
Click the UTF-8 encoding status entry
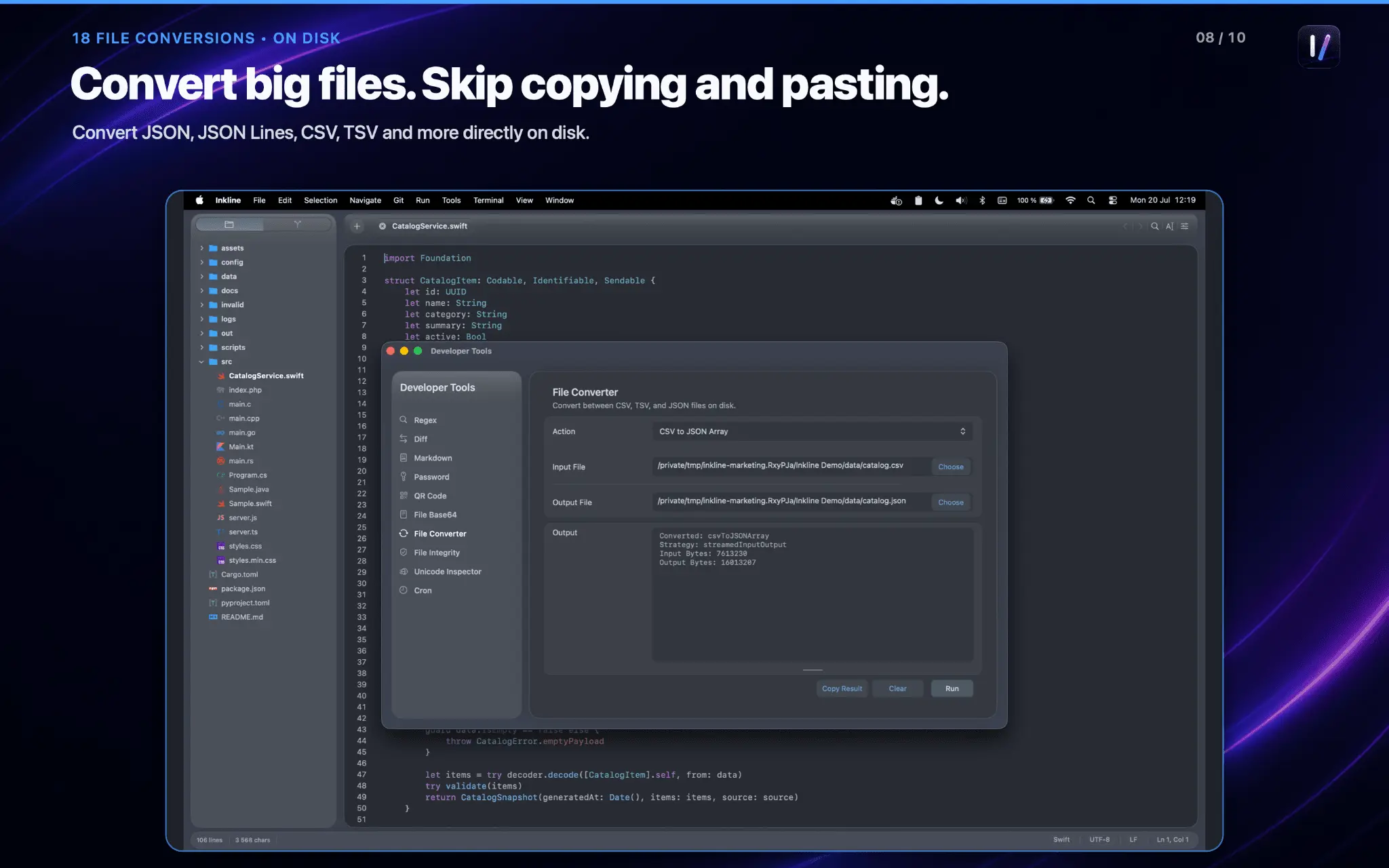pos(1099,840)
